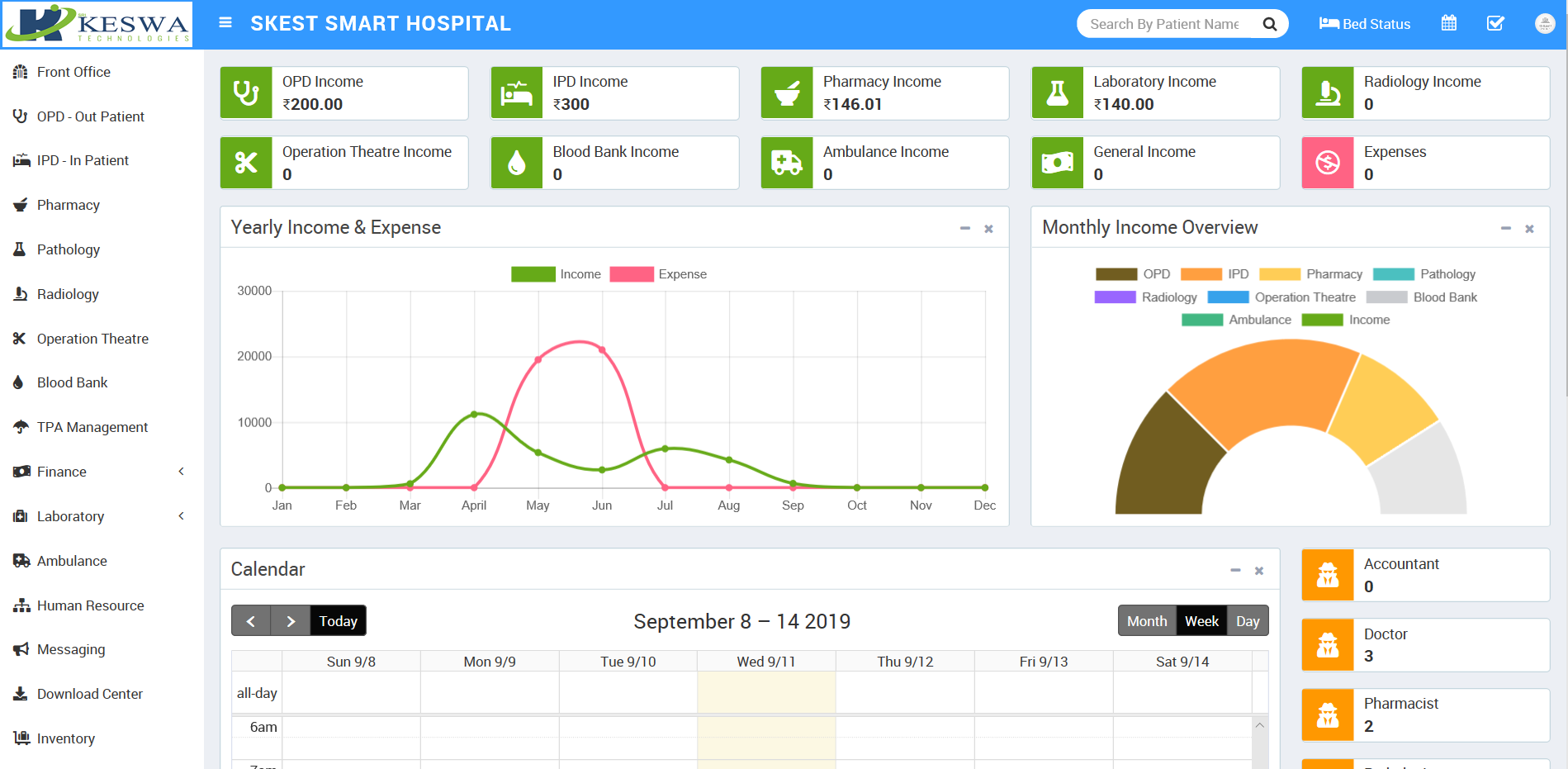Click Bed Status in header
The width and height of the screenshot is (1568, 769).
tap(1365, 24)
